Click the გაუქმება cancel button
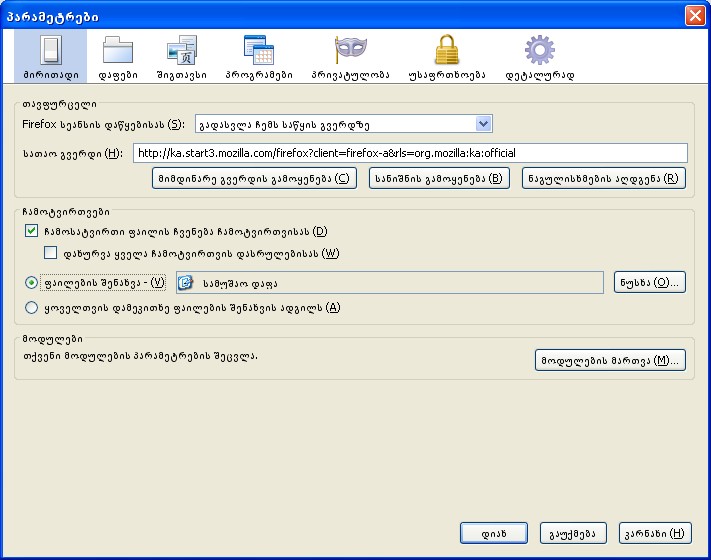The height and width of the screenshot is (560, 711). [x=573, y=533]
